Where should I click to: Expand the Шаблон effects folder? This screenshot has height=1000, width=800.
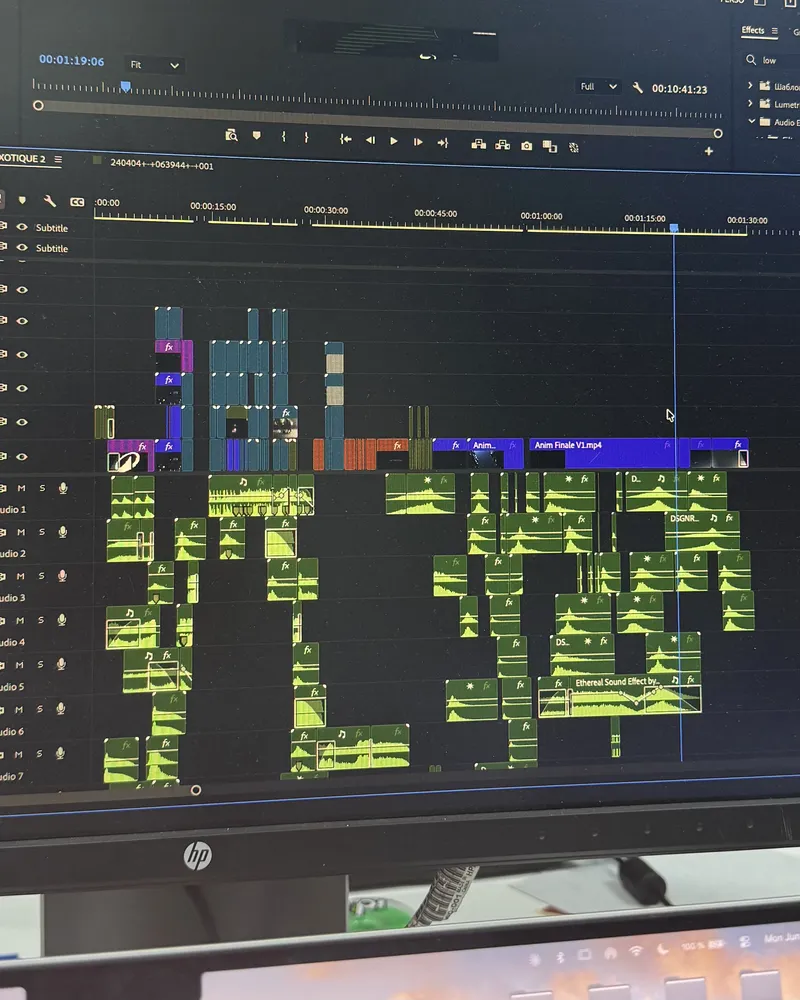(750, 85)
